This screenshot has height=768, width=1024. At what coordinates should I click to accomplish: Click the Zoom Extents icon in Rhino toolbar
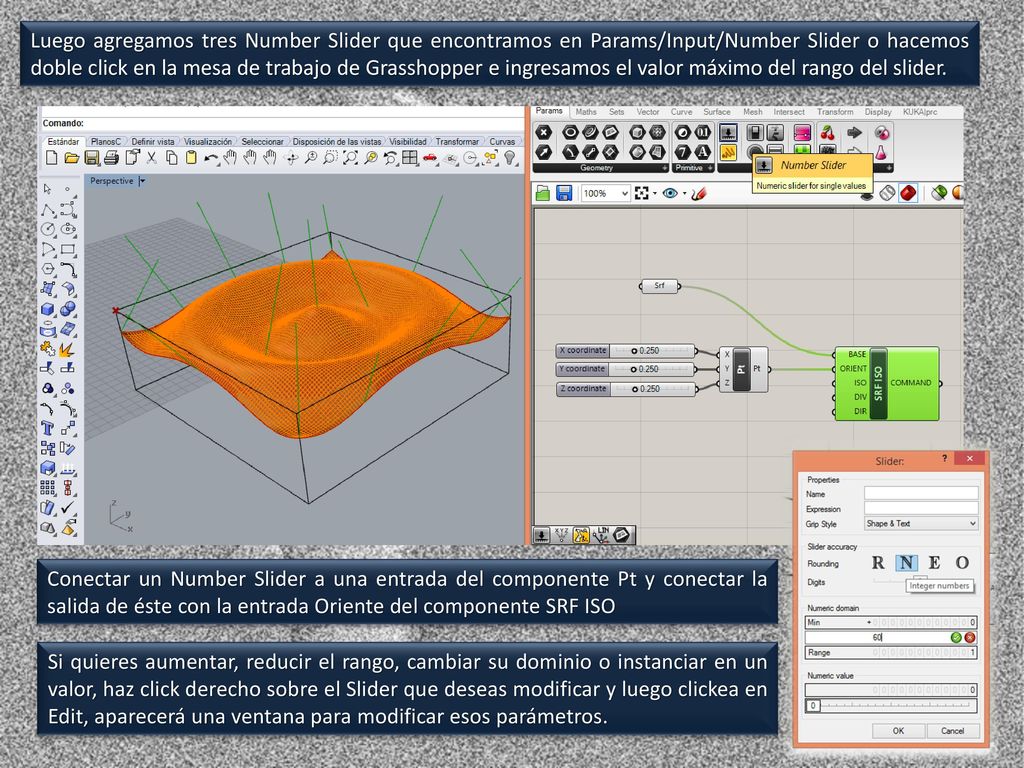351,157
